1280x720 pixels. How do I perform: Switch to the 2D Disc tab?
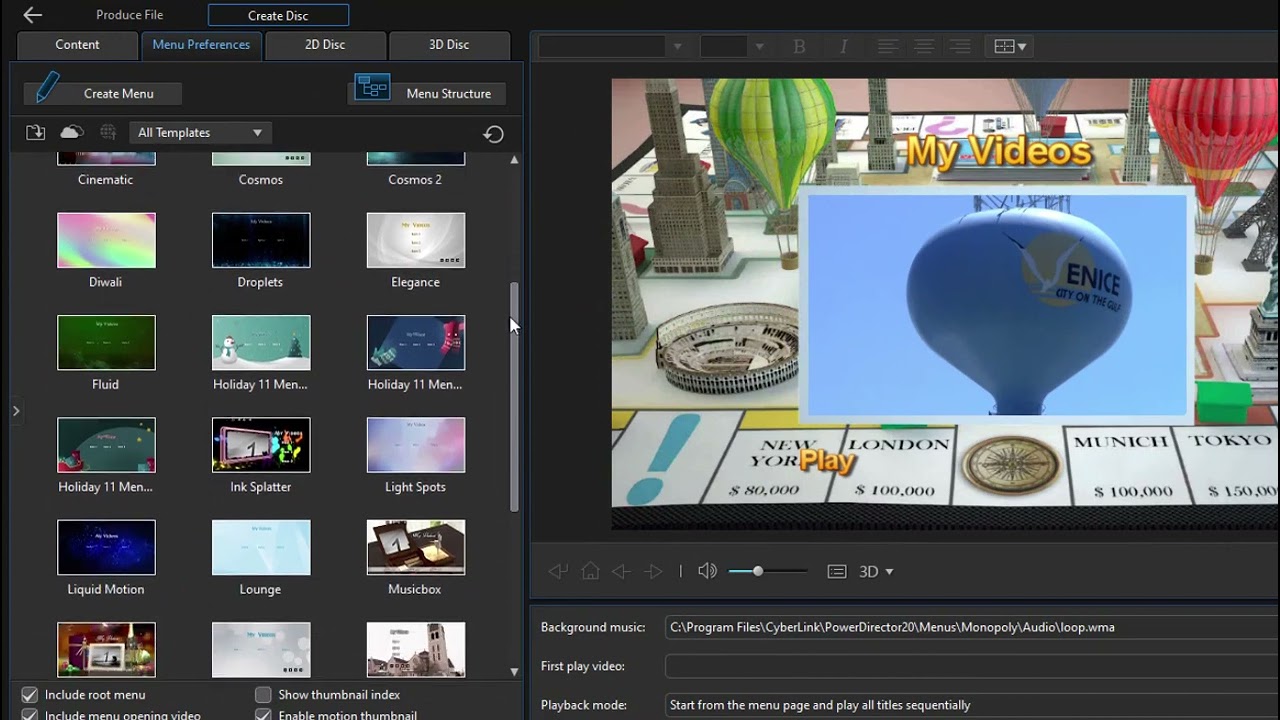[325, 45]
